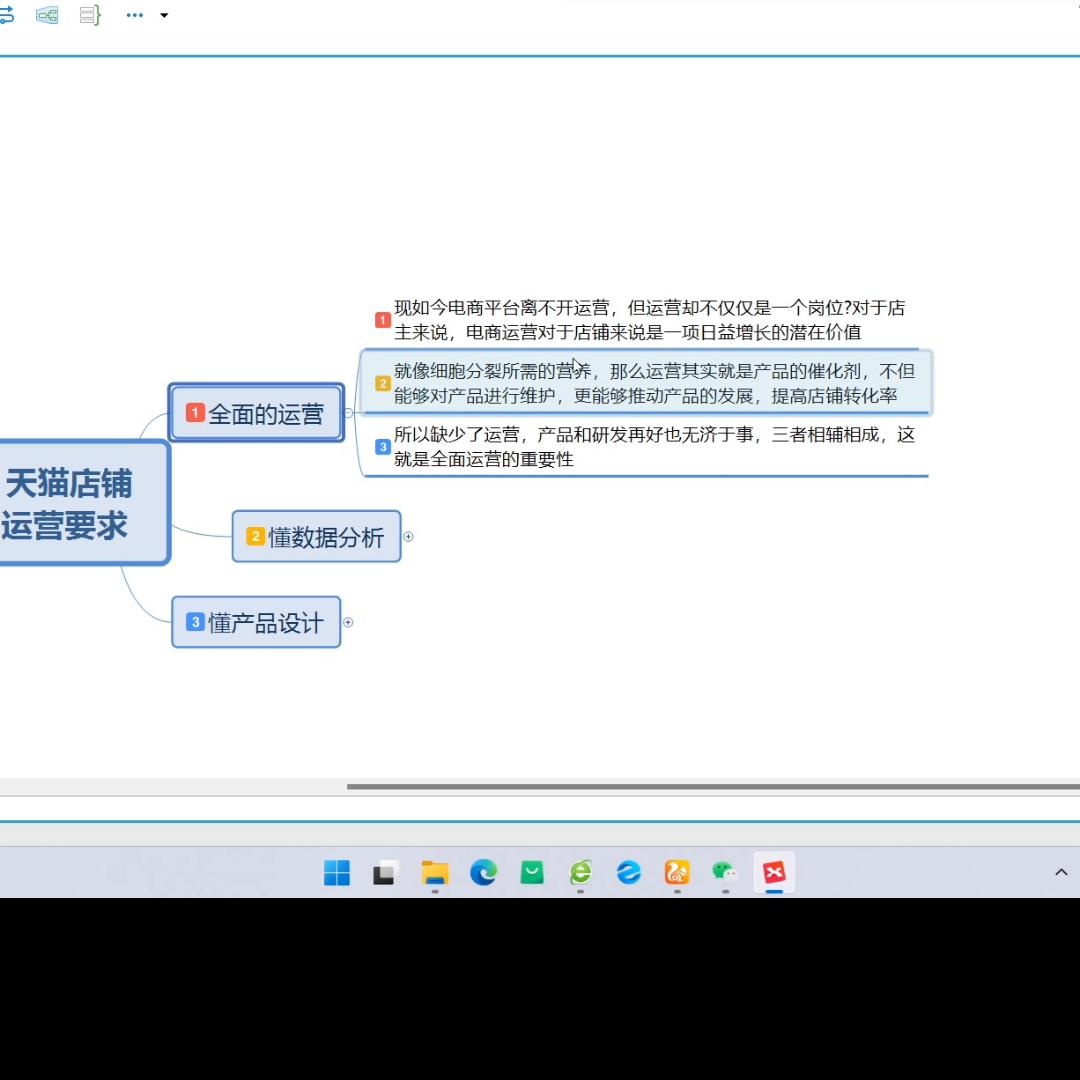Click the red priority 1 marker on 全面的运营
The image size is (1080, 1080).
pyautogui.click(x=195, y=413)
